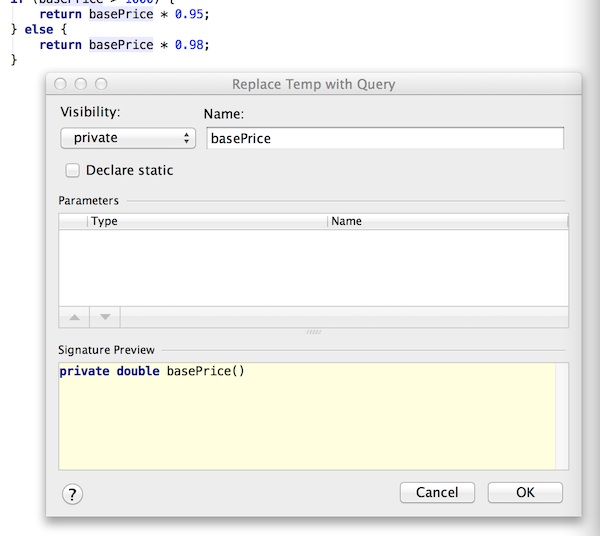Click basePrice in the 0.98 return line
Screen dimensions: 600x536
coord(121,44)
